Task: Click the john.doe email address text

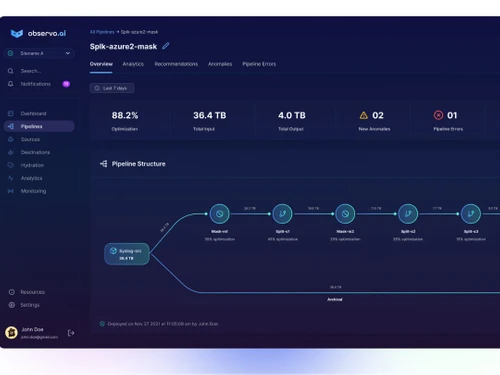Action: 39,337
